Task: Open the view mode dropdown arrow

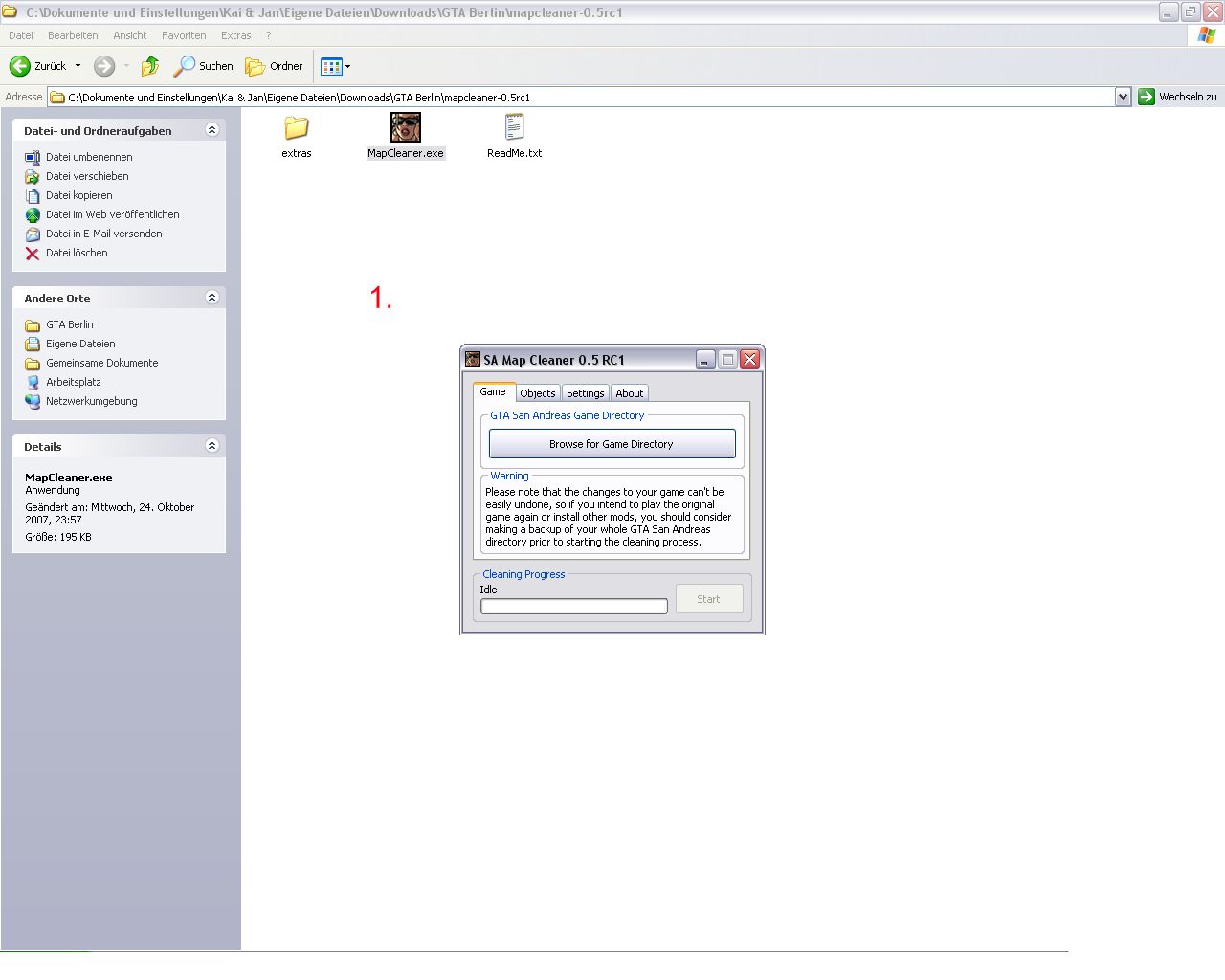Action: pos(347,66)
